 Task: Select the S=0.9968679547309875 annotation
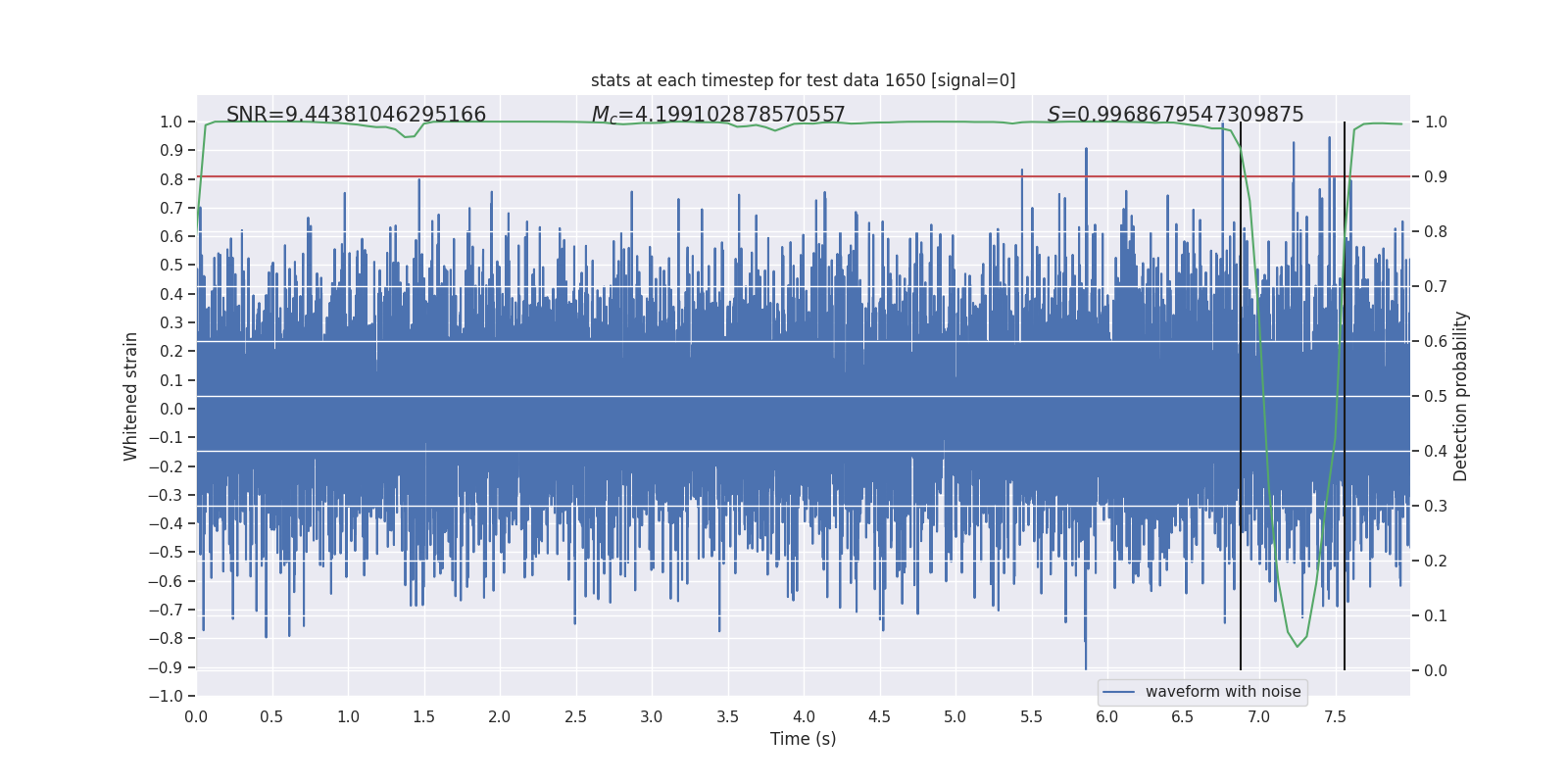1175,115
